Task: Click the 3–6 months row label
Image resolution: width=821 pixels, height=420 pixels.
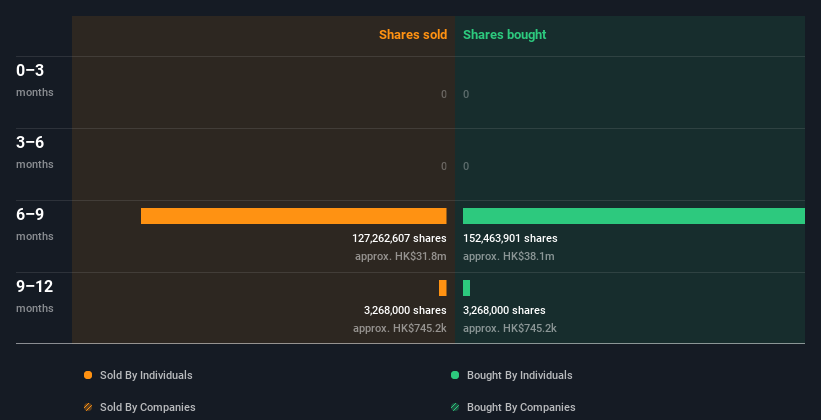Action: (x=35, y=152)
